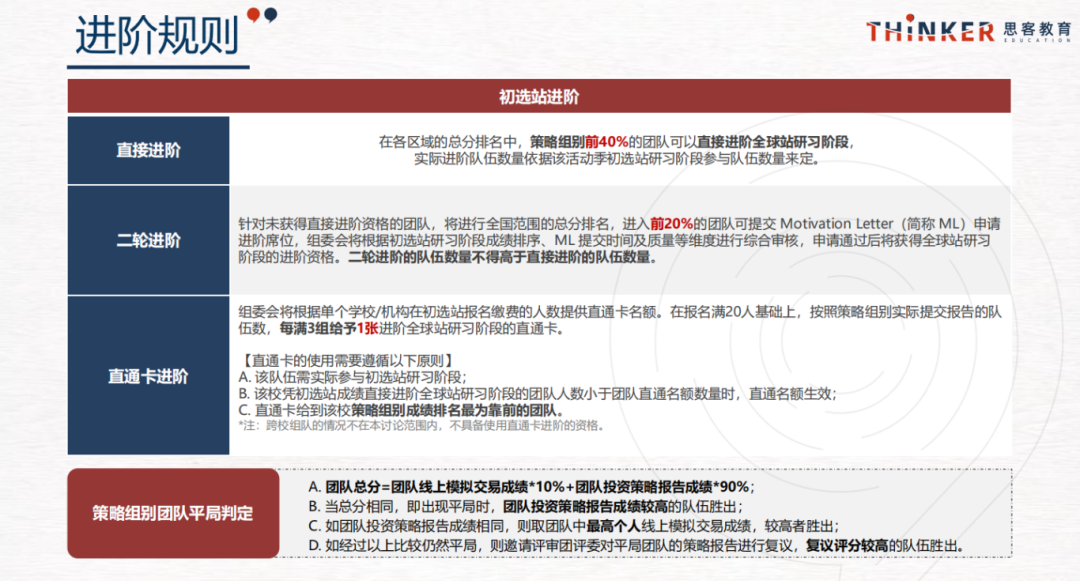Click line A. 该队伍需实际参与初选站研习阶段
1080x581 pixels.
click(353, 377)
